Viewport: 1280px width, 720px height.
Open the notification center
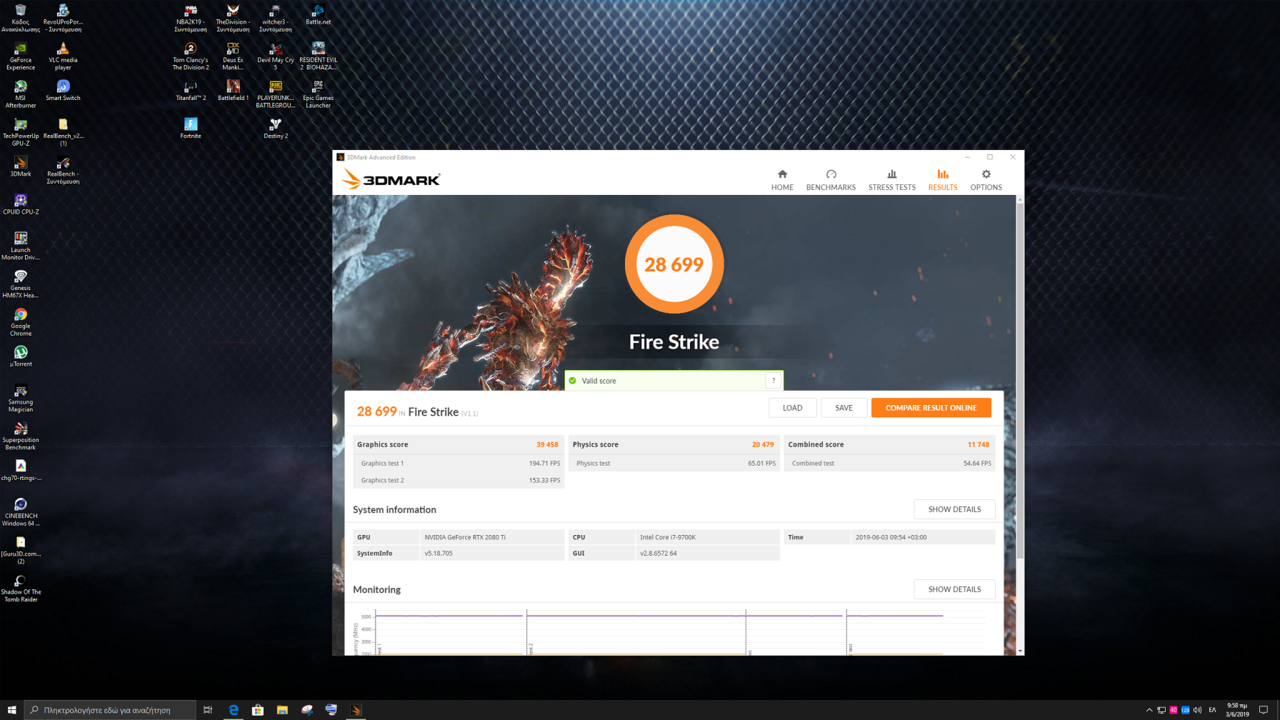click(1264, 710)
